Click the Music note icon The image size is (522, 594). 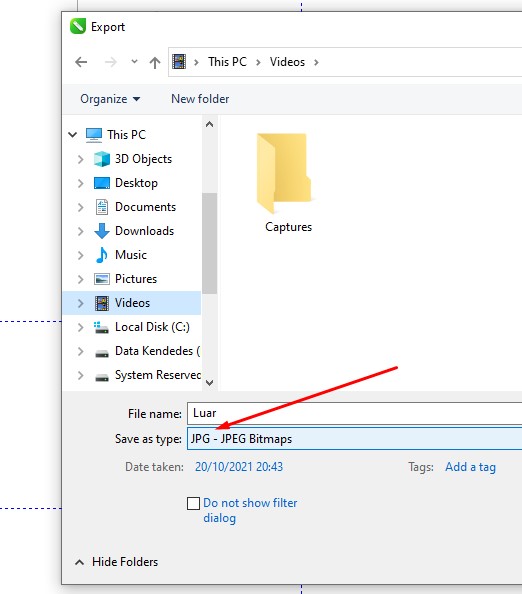[102, 255]
